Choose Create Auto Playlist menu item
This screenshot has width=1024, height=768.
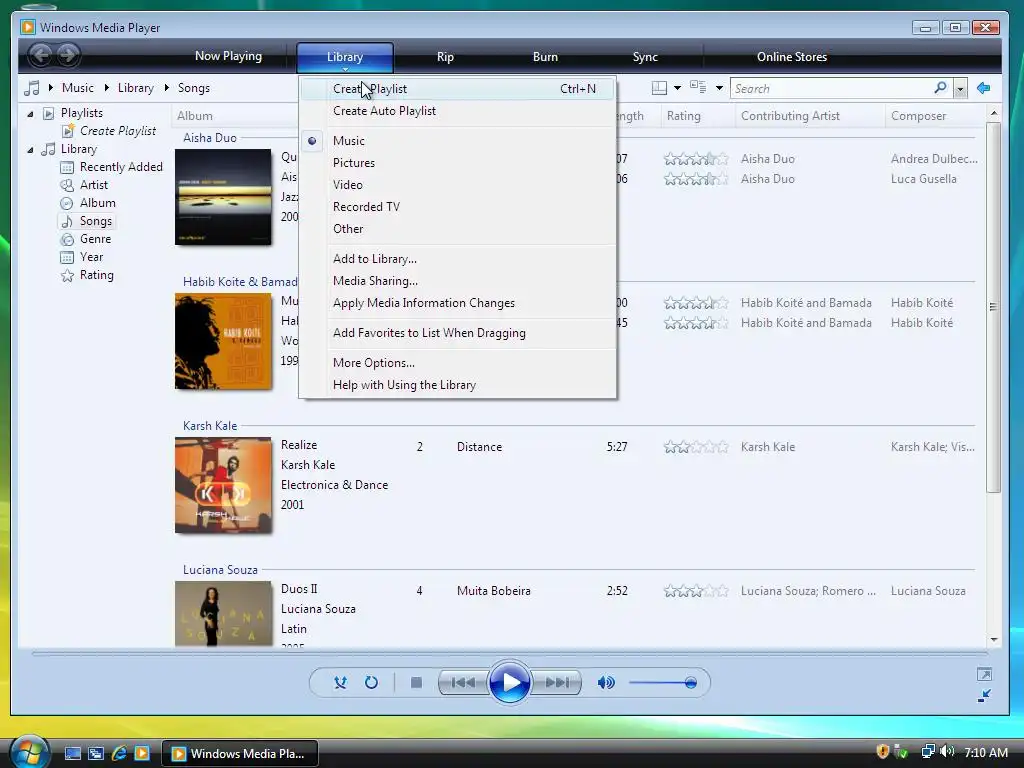(457, 111)
